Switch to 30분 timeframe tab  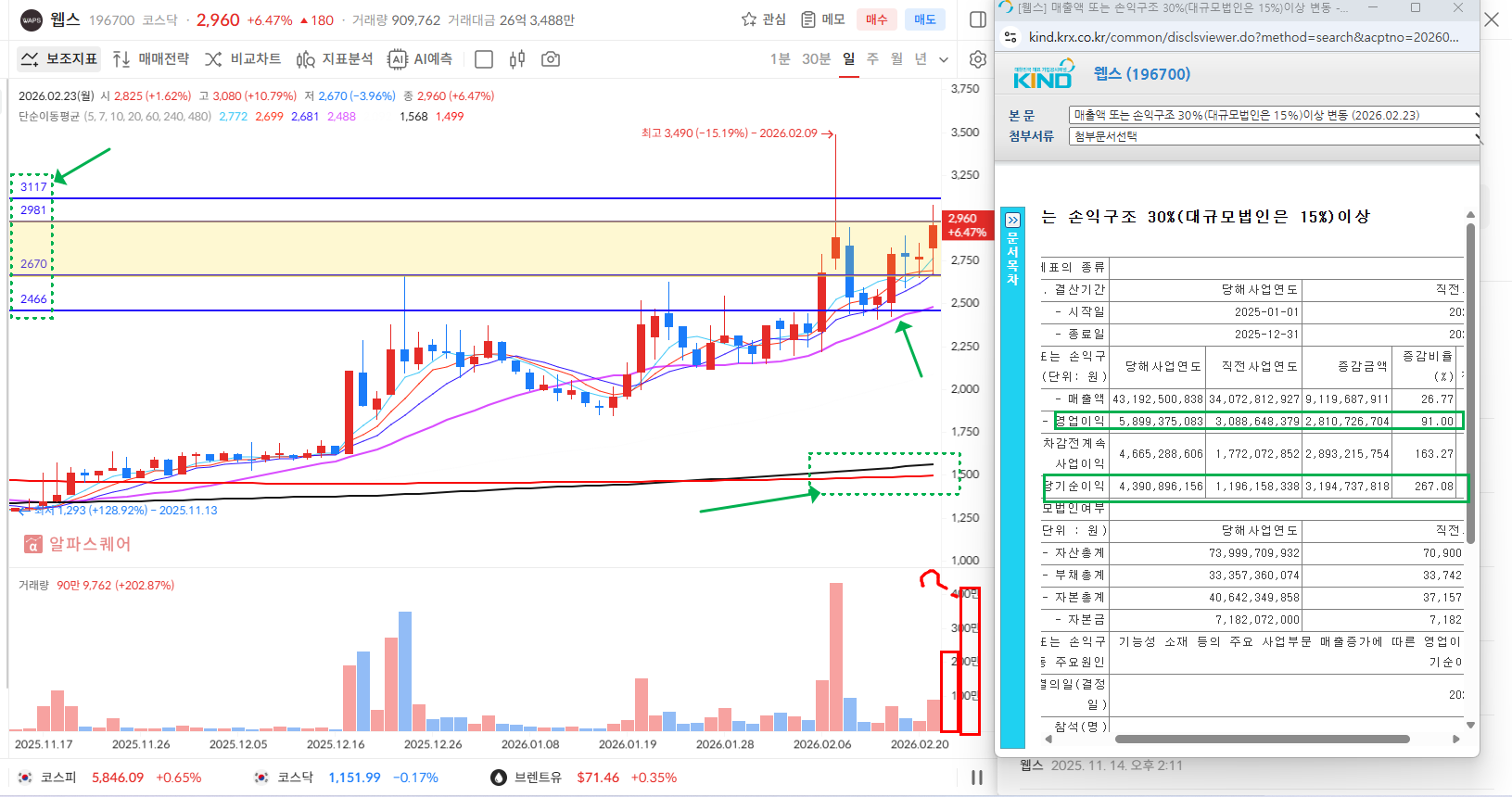[x=816, y=59]
